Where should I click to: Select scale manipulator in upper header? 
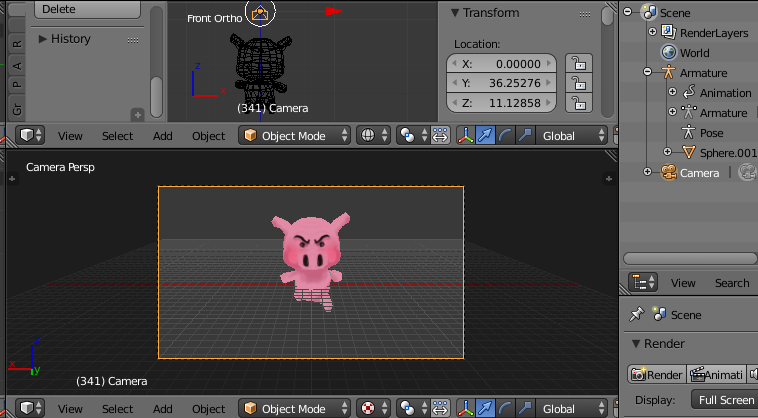point(525,136)
